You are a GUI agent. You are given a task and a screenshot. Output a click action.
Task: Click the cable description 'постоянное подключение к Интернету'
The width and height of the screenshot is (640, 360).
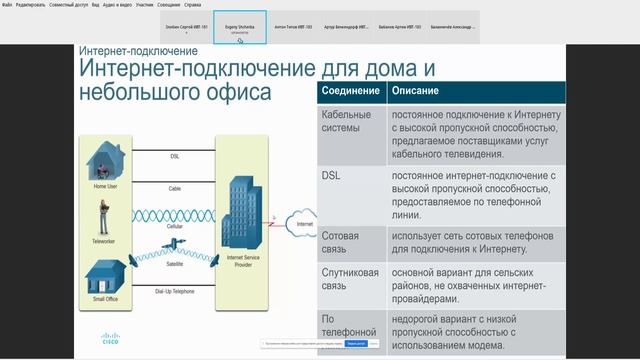pos(476,135)
